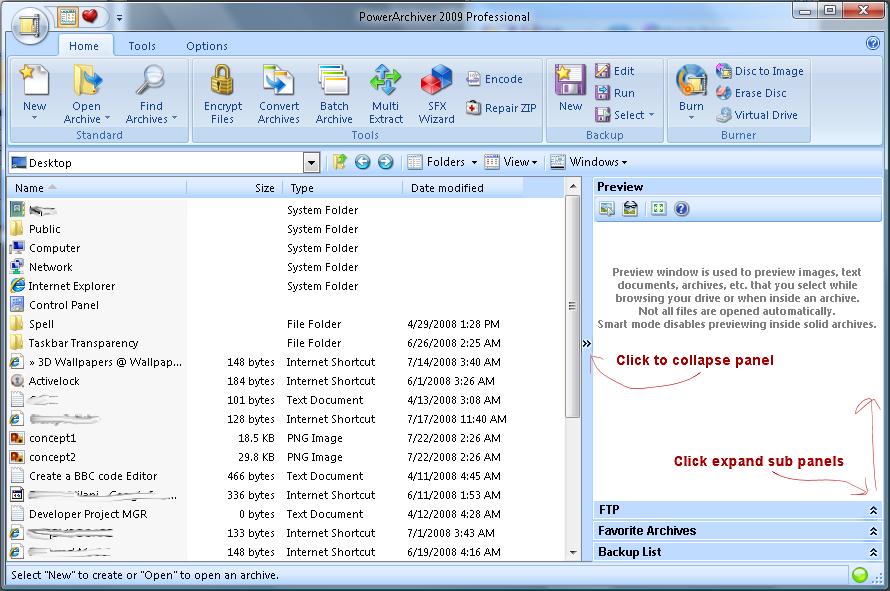Select the Public folder

click(45, 229)
